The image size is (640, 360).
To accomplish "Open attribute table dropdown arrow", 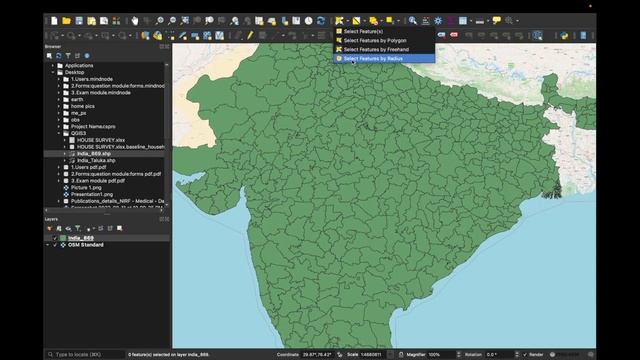I will coord(471,21).
